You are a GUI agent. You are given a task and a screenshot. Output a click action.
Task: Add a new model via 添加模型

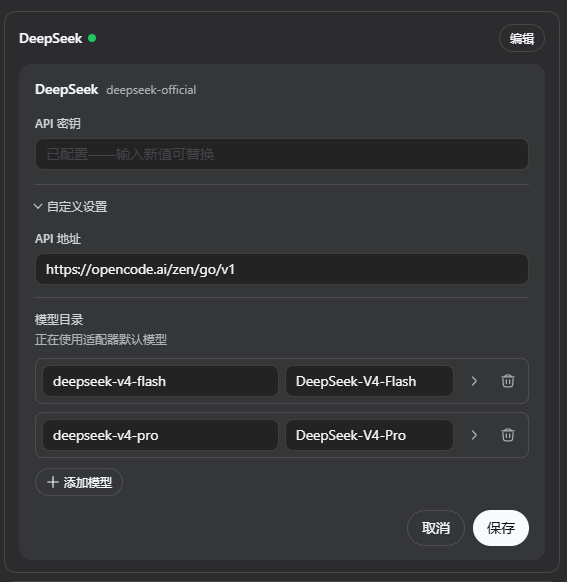[x=79, y=482]
